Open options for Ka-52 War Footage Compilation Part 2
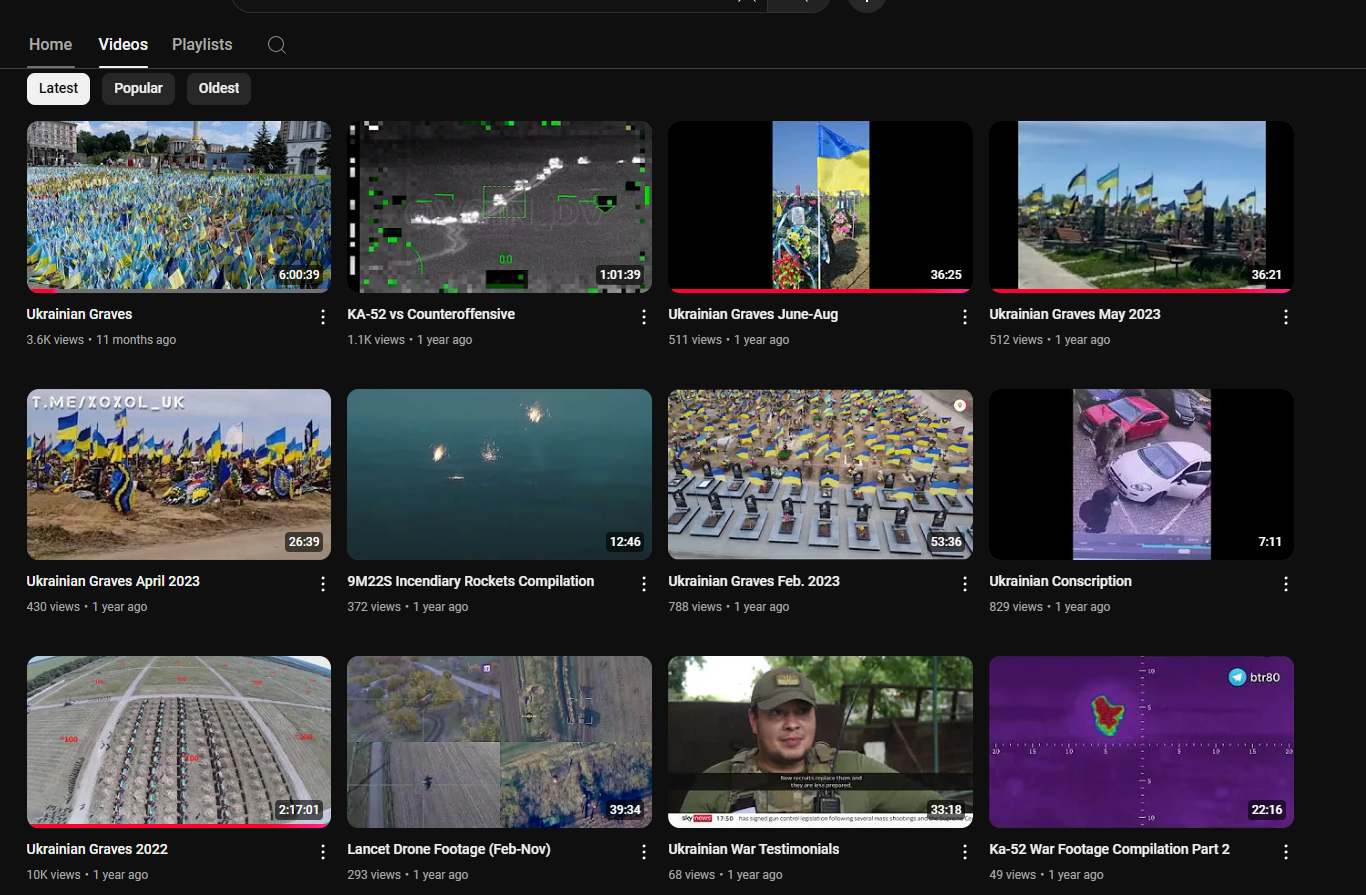 point(1286,852)
